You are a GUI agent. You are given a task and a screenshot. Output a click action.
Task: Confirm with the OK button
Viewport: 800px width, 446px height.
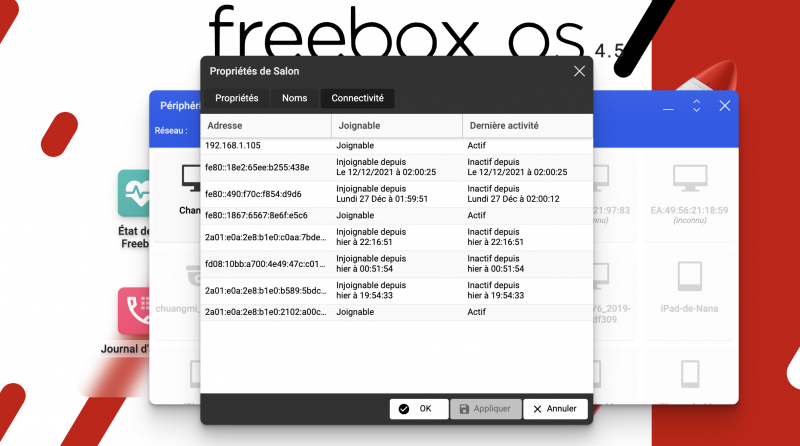(x=419, y=409)
